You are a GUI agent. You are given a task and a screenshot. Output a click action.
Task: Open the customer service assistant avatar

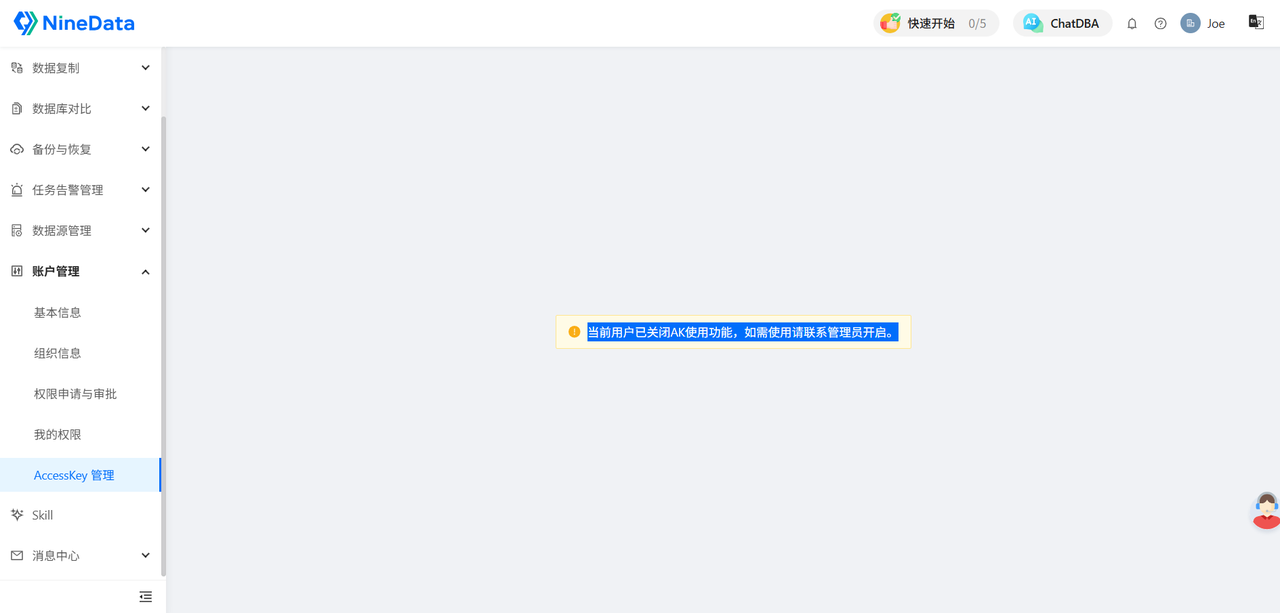(x=1266, y=510)
